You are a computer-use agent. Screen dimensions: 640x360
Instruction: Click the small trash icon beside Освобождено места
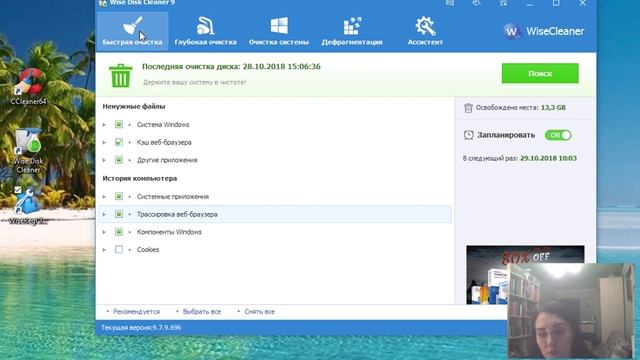click(468, 108)
